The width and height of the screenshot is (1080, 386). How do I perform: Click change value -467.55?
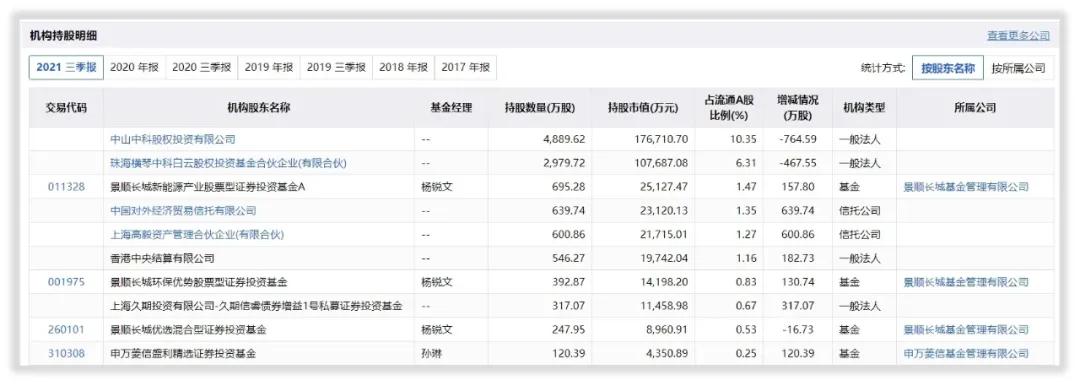coord(798,163)
